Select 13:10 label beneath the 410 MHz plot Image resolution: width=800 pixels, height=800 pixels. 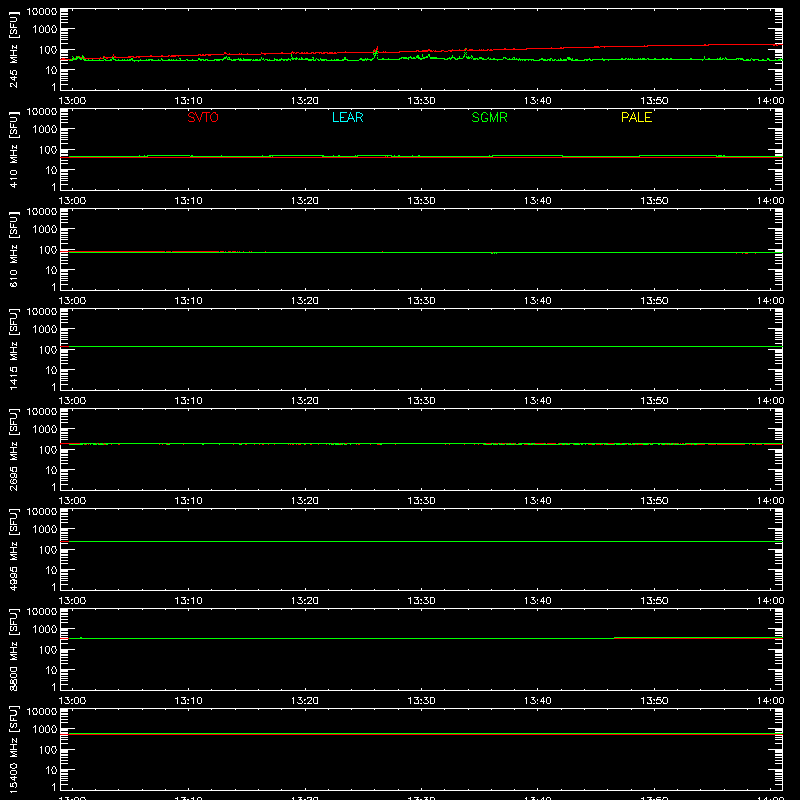[188, 201]
